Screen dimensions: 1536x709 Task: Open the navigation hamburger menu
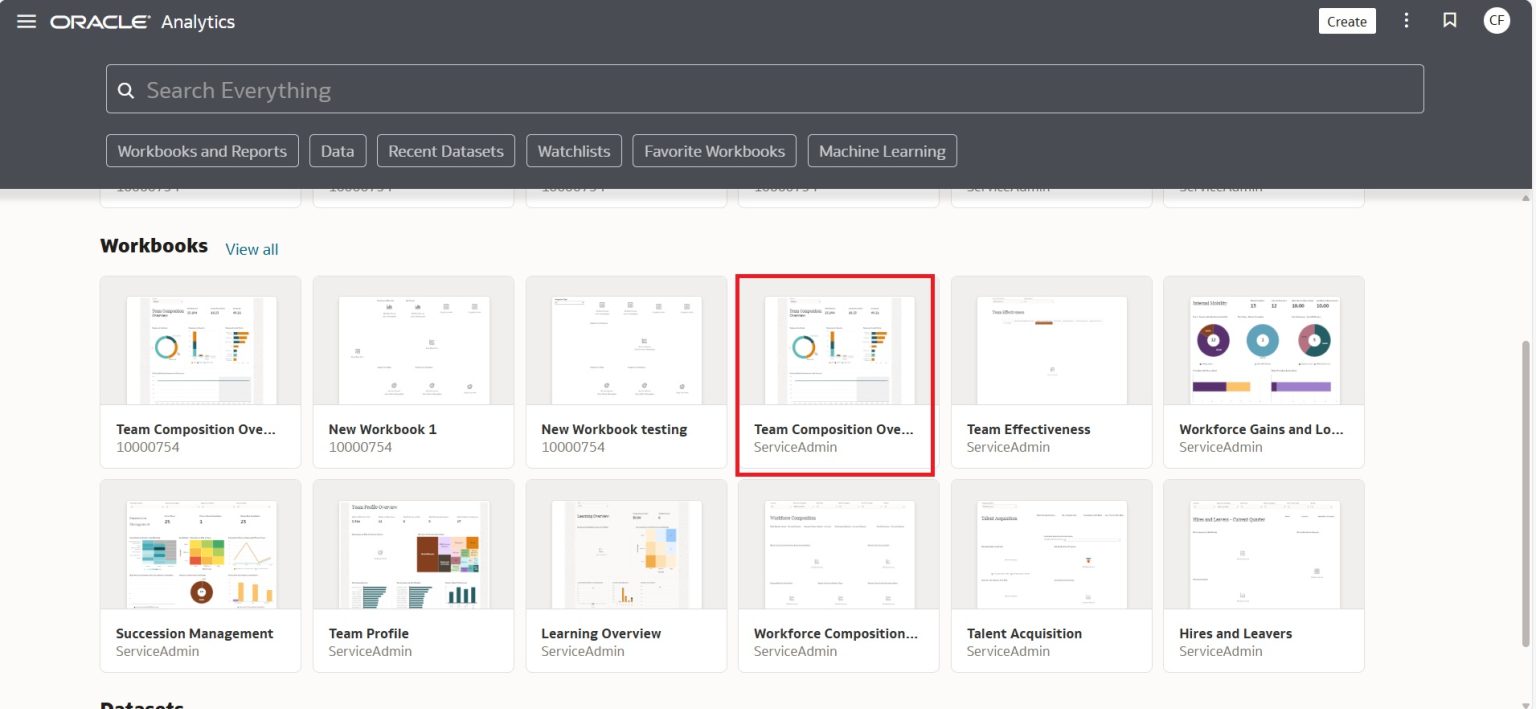click(27, 20)
